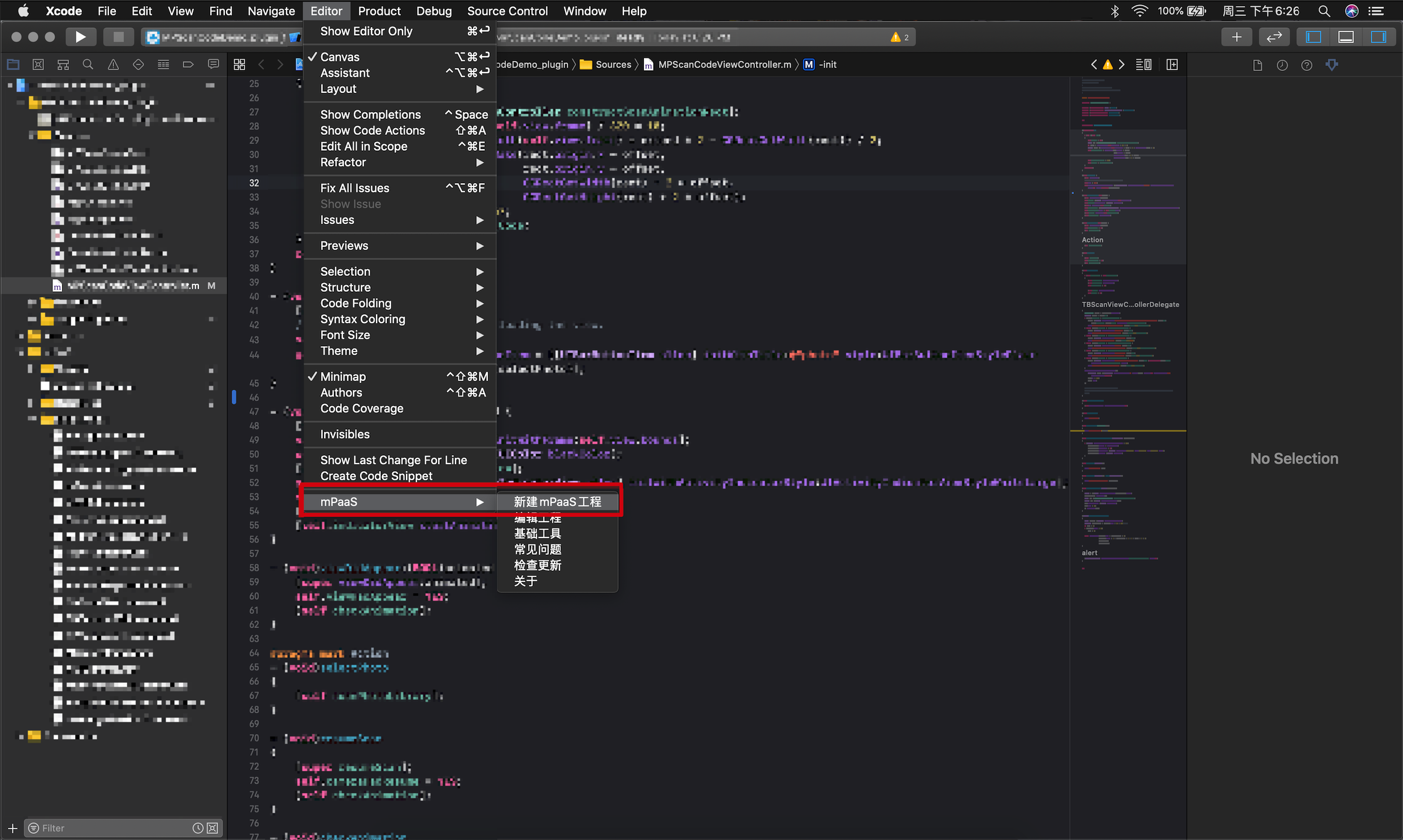
Task: Expand the Syntax Coloring submenu
Action: 400,319
